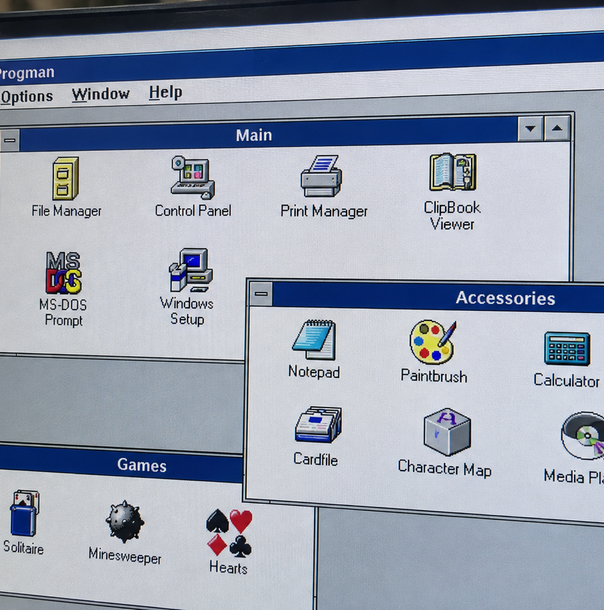Open the Character Map icon
604x610 pixels.
(447, 432)
